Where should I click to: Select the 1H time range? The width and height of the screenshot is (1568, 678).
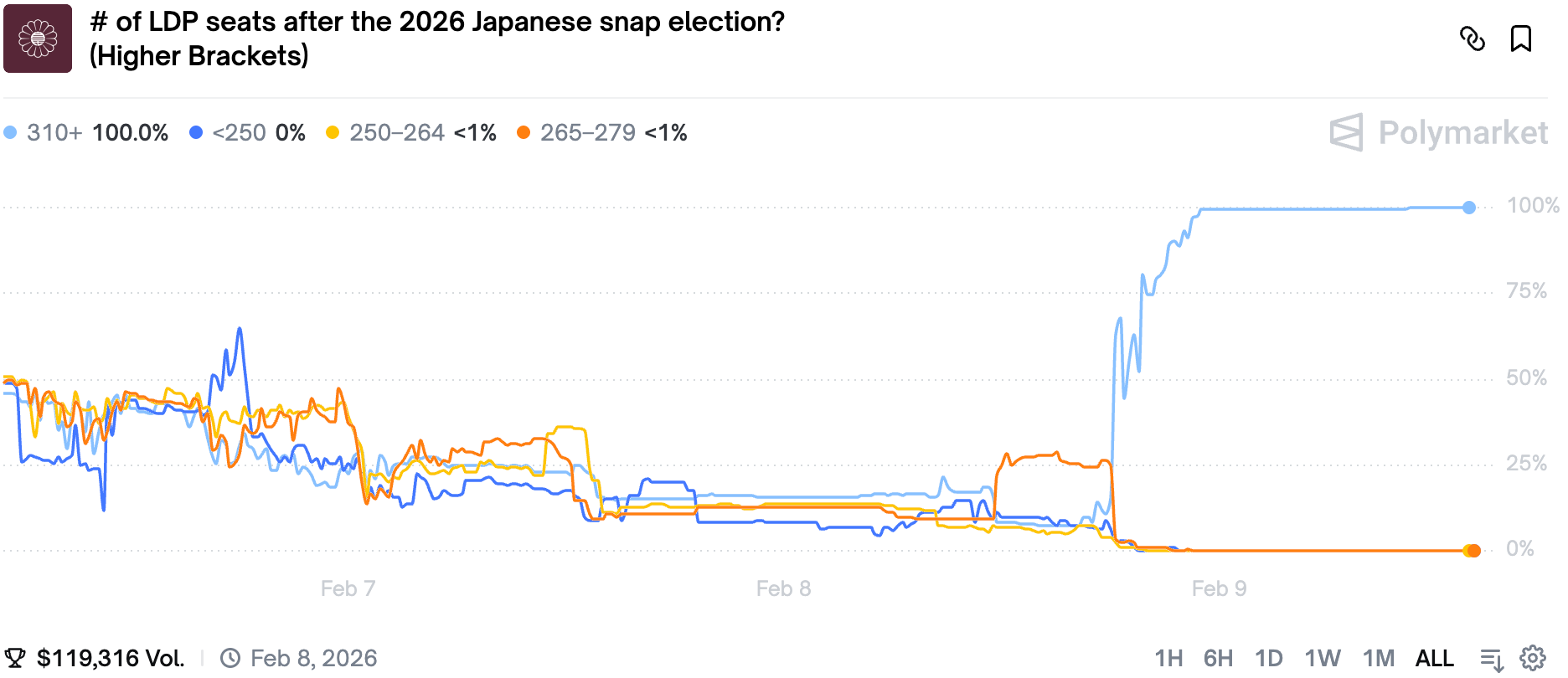pos(1168,659)
